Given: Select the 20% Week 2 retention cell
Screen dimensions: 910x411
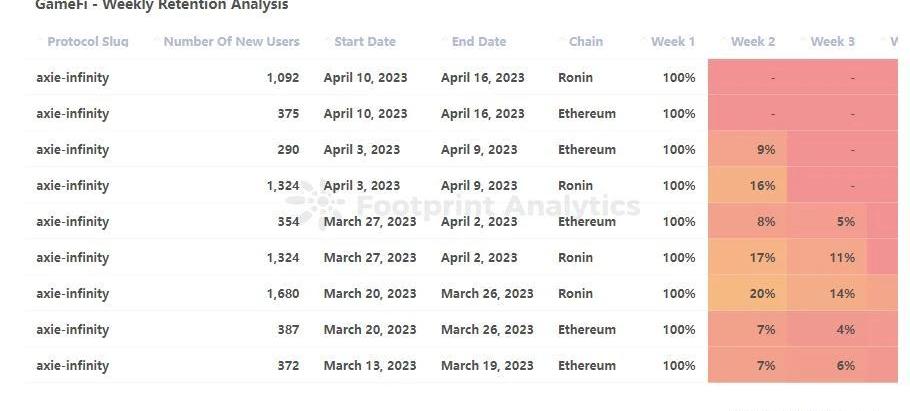Looking at the screenshot, I should [748, 293].
